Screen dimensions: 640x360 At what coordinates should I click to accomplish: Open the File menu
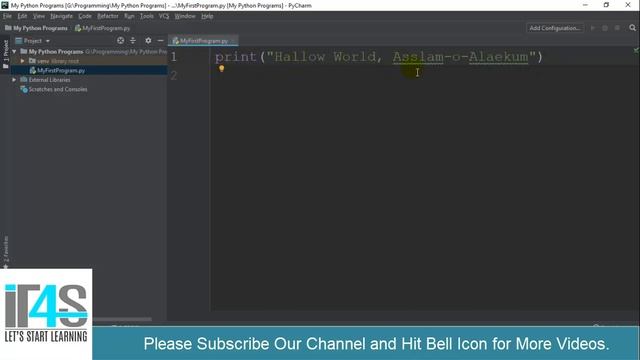[7, 16]
